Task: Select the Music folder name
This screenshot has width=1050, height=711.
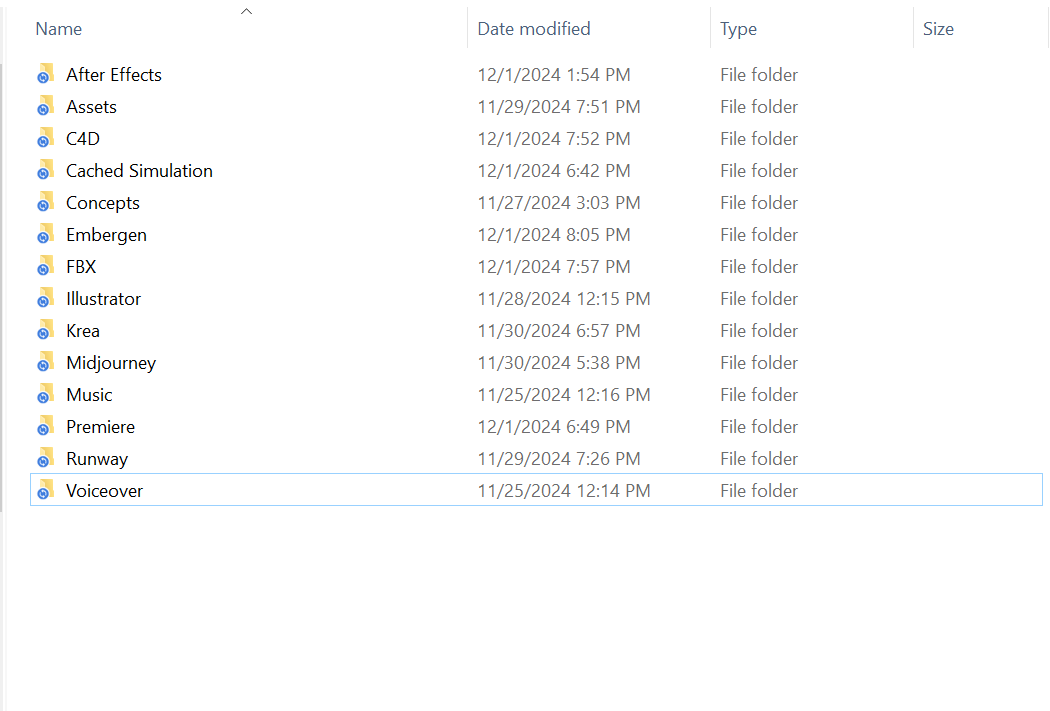Action: point(89,395)
